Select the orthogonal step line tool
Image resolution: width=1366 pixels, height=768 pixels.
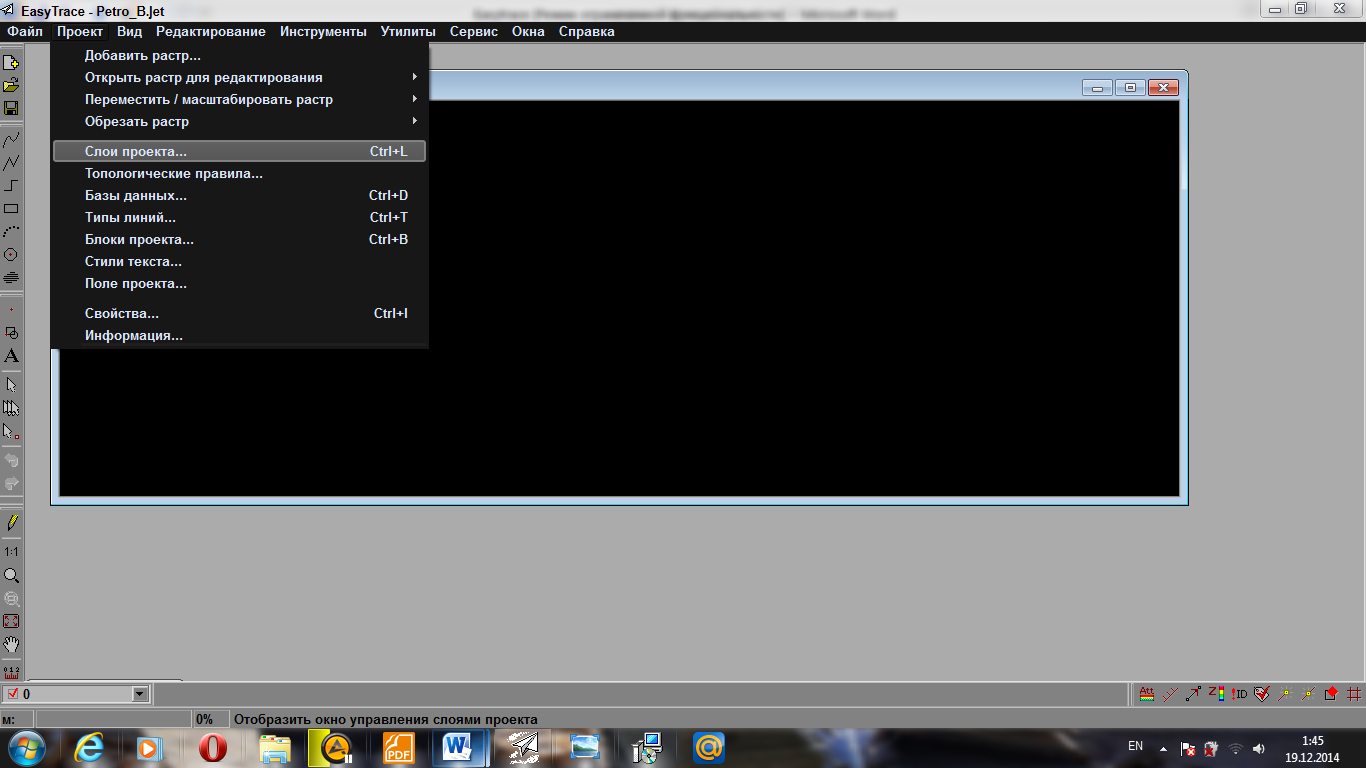[11, 186]
